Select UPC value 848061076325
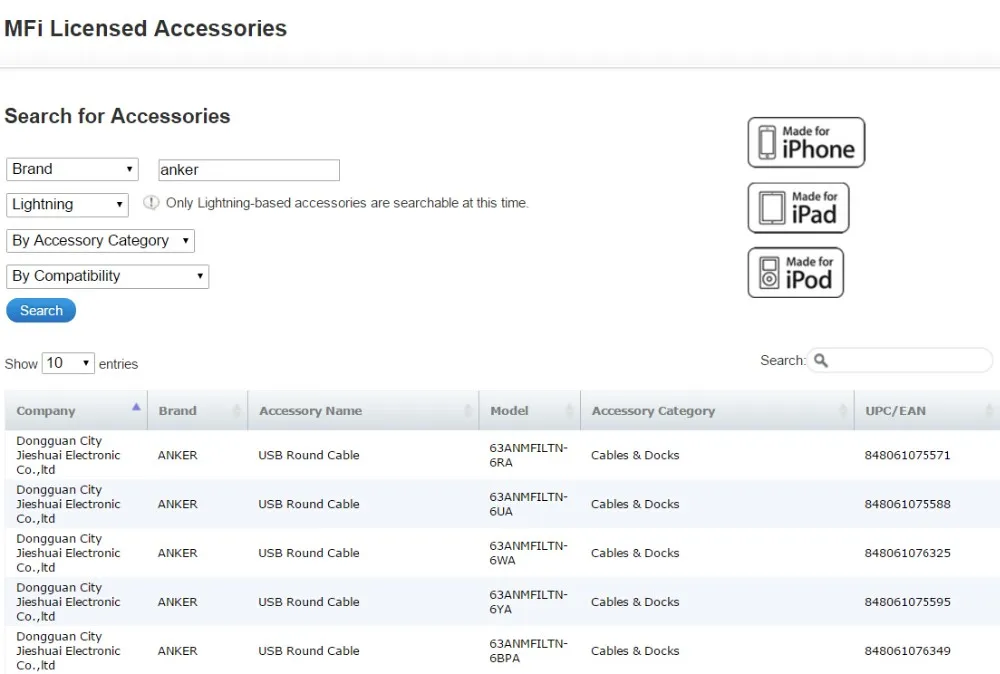Screen dimensions: 1000x674 tap(908, 553)
